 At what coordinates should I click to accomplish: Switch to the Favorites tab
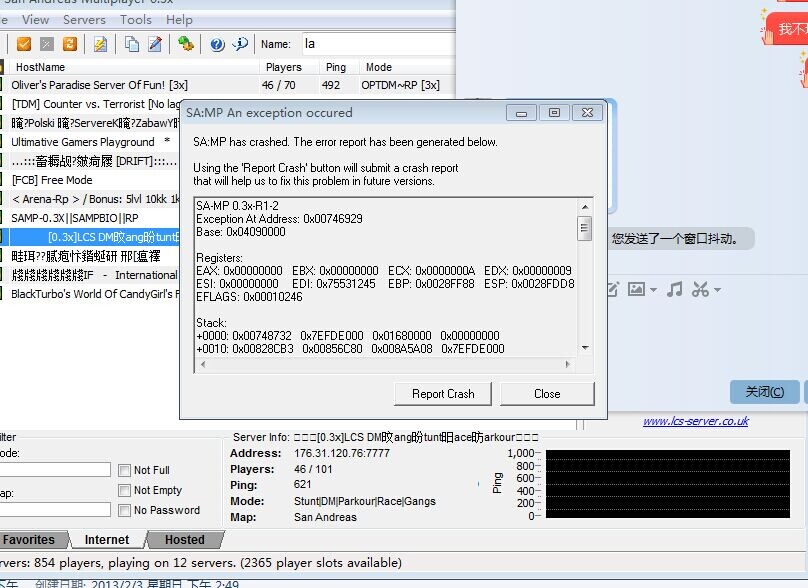point(32,540)
